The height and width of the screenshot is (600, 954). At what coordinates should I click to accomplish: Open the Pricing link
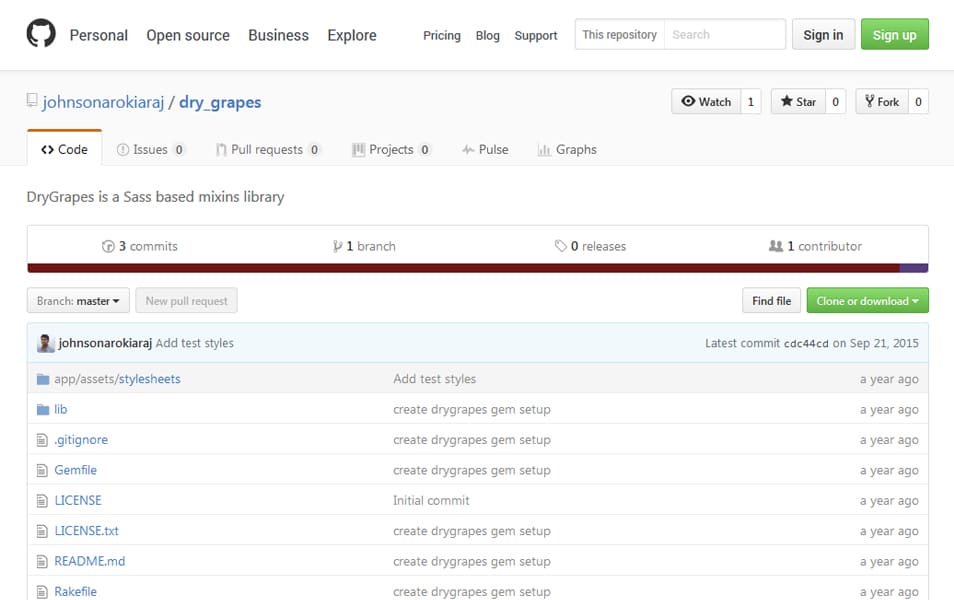[x=442, y=35]
